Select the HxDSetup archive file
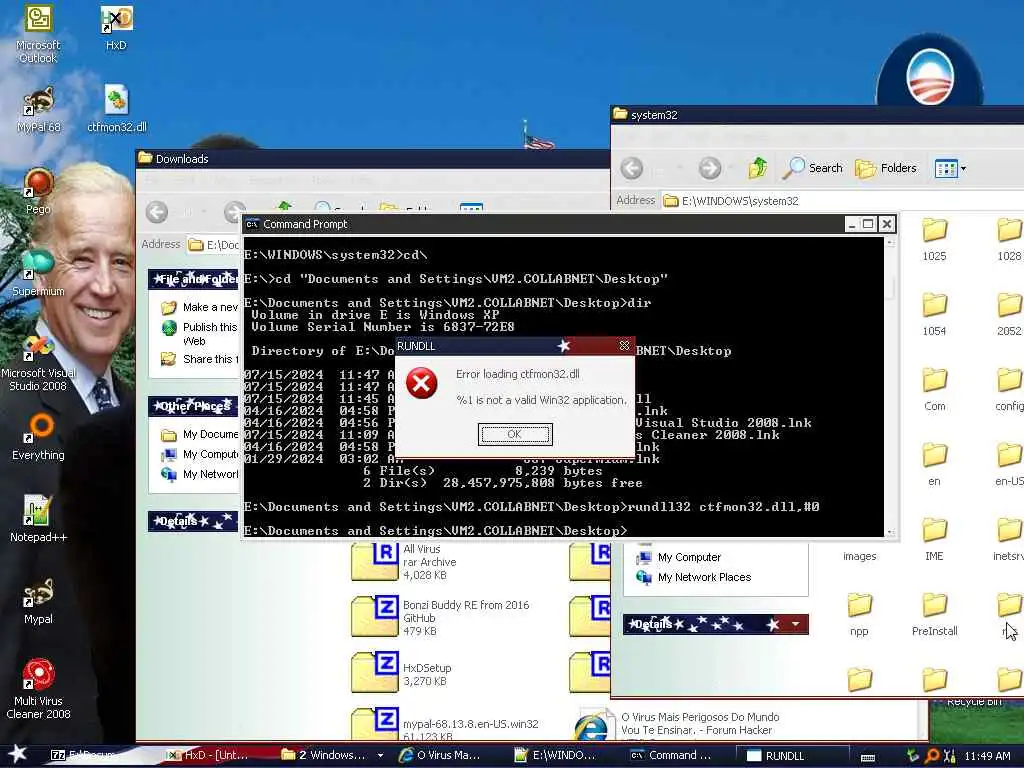This screenshot has width=1024, height=768. pos(401,673)
